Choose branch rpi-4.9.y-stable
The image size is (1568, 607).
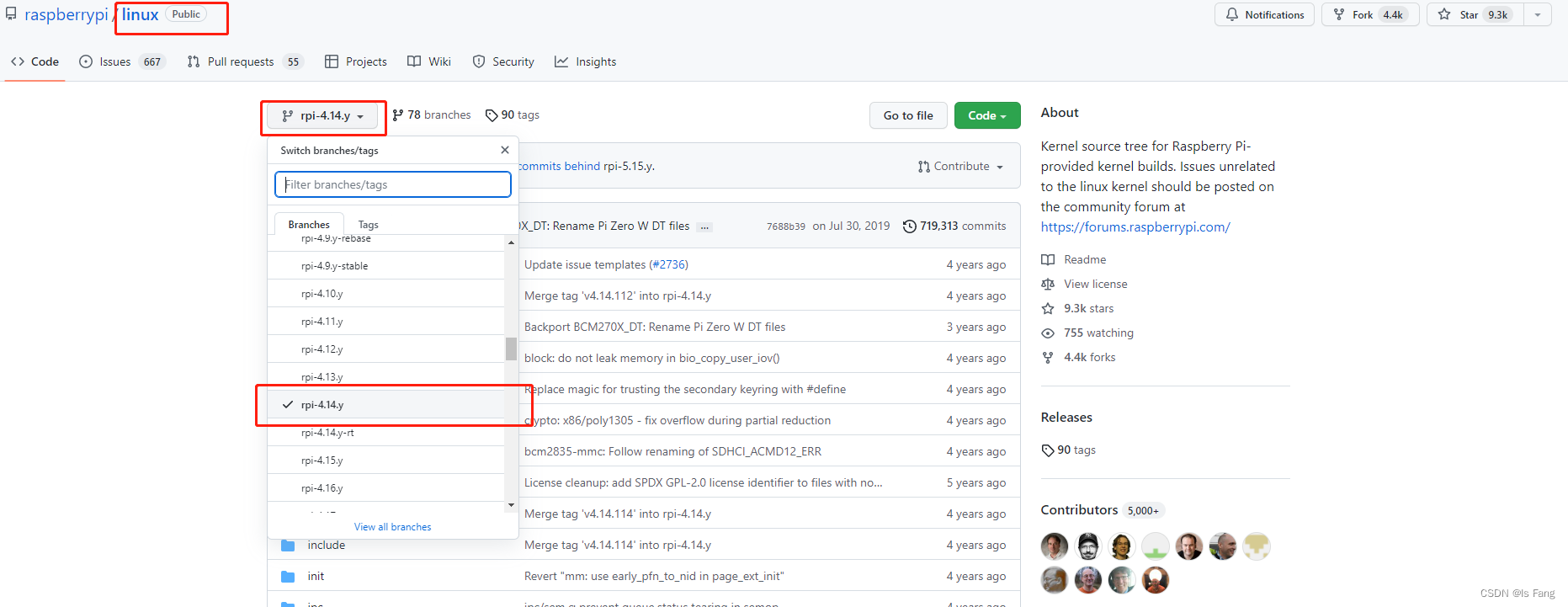click(x=386, y=266)
